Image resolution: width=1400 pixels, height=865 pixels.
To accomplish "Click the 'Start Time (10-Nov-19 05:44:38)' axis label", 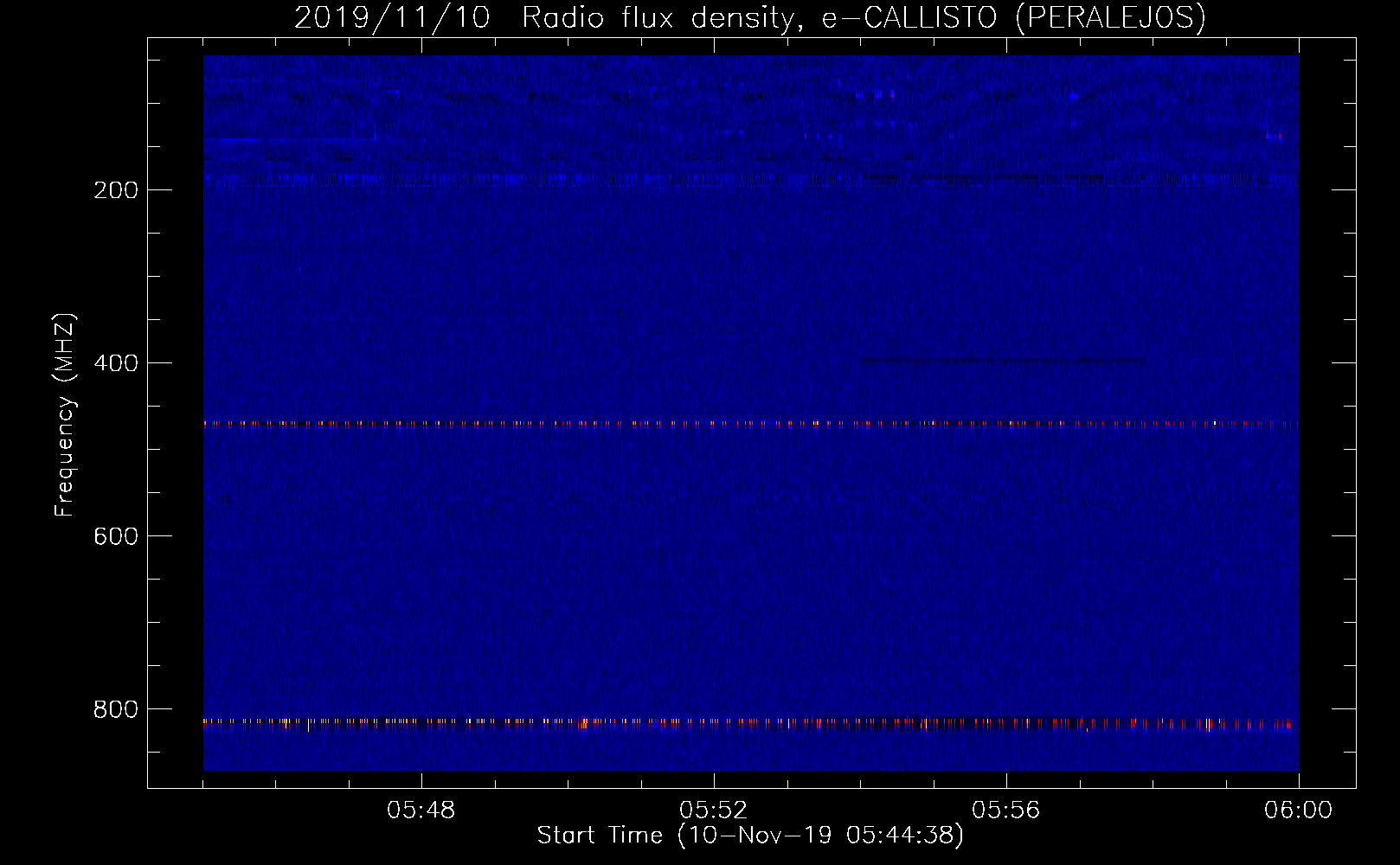I will (750, 836).
